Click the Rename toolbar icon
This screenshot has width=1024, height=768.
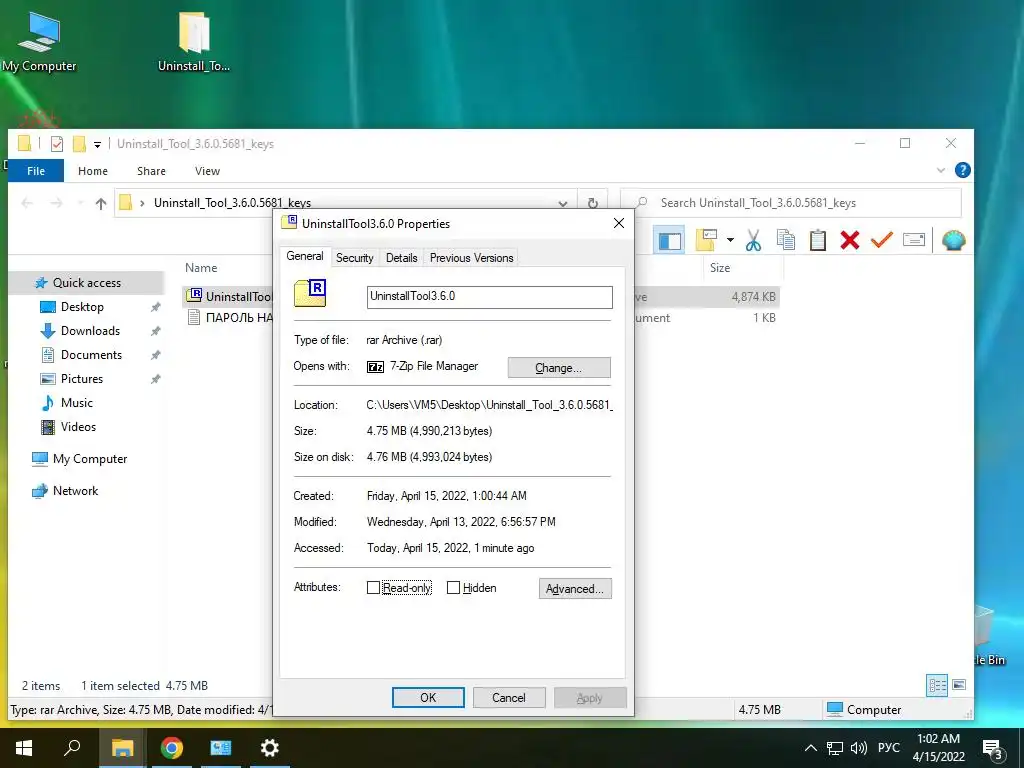(x=914, y=240)
